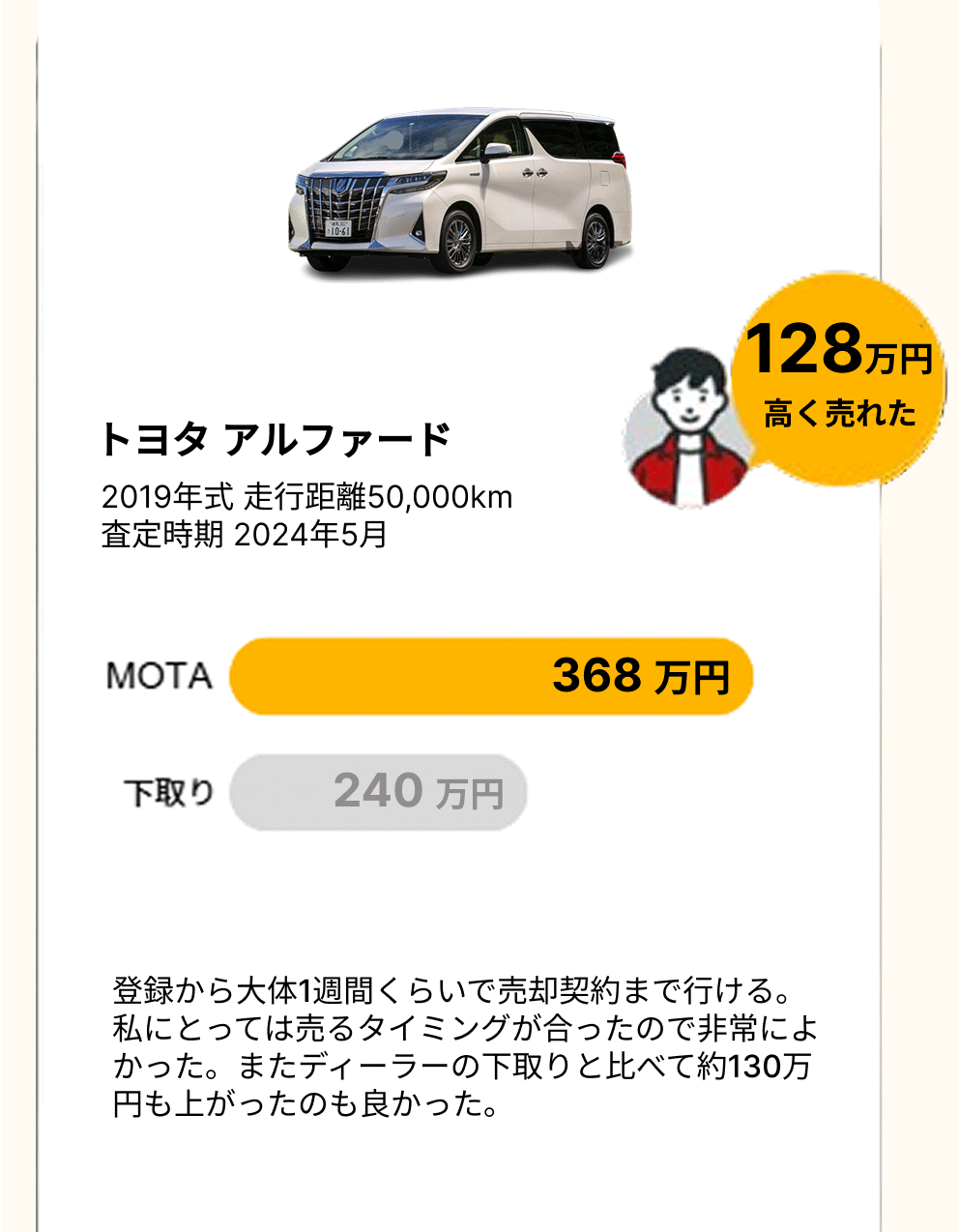Click the car's license plate
The image size is (959, 1232).
tap(338, 231)
